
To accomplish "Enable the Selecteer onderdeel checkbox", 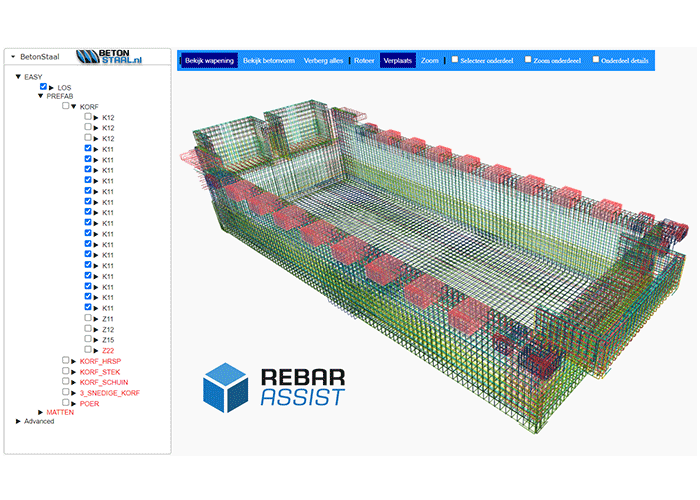I will pyautogui.click(x=454, y=59).
